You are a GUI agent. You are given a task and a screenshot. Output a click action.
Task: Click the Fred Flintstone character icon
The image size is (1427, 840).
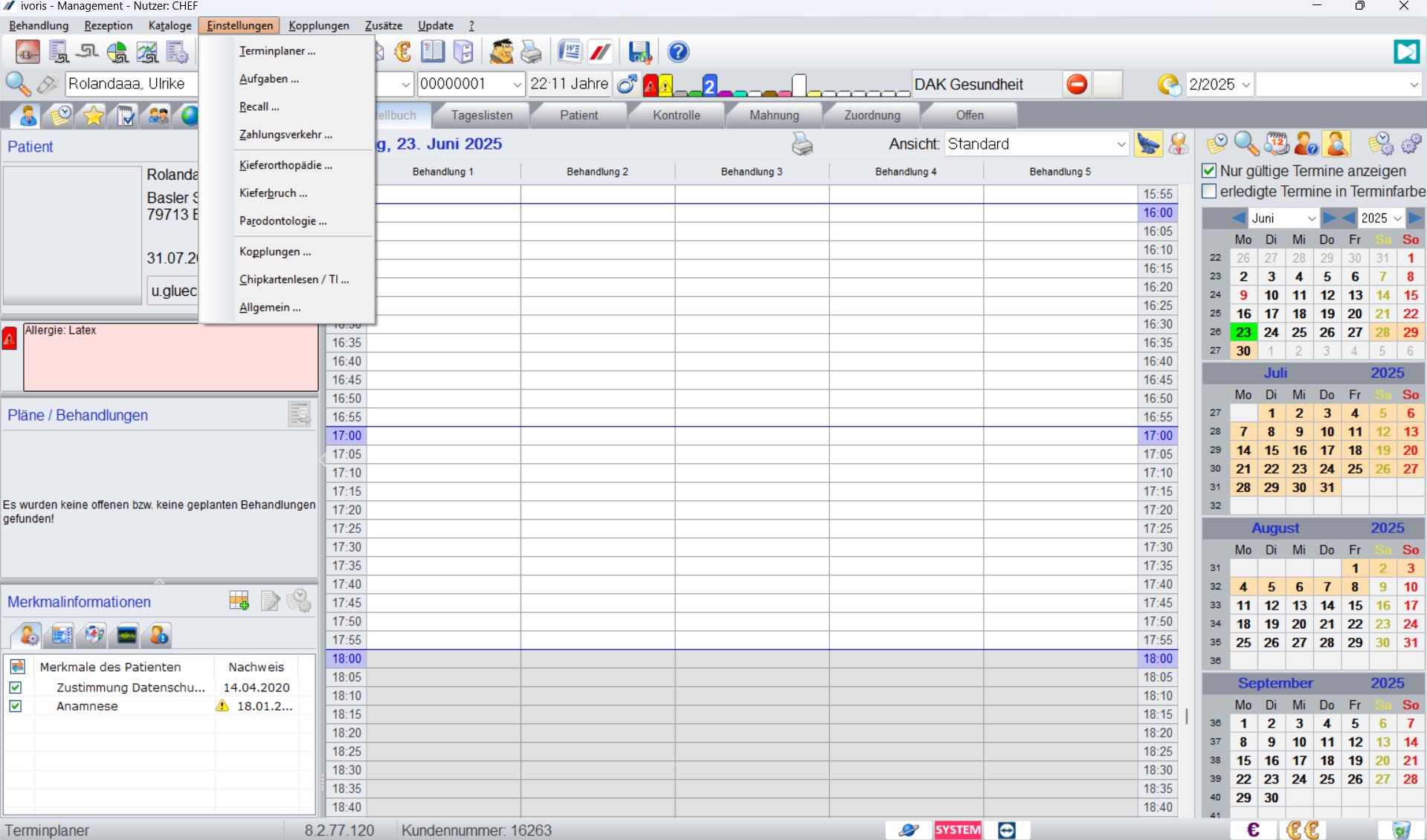tap(502, 52)
